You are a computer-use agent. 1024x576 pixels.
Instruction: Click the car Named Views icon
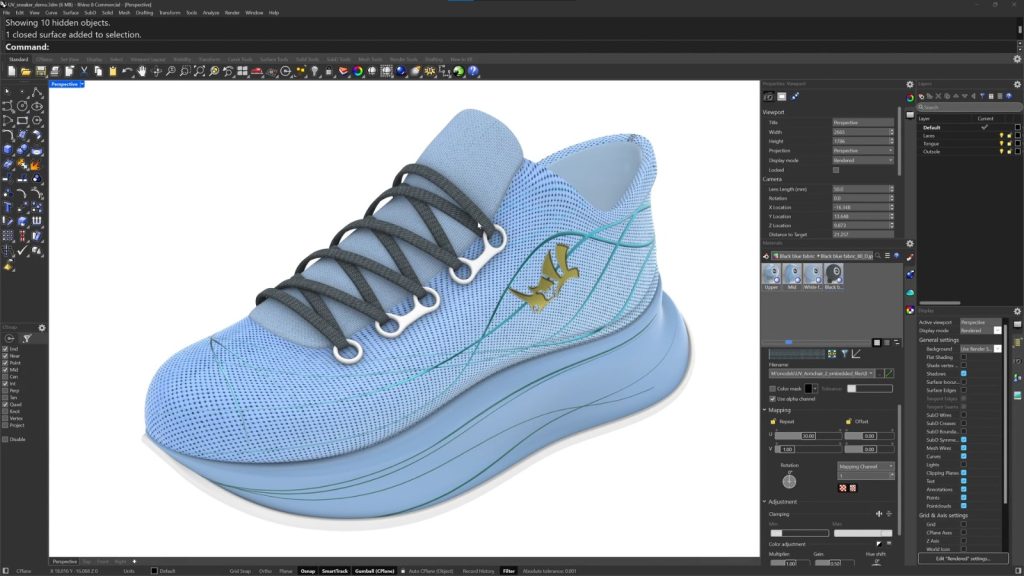point(257,71)
